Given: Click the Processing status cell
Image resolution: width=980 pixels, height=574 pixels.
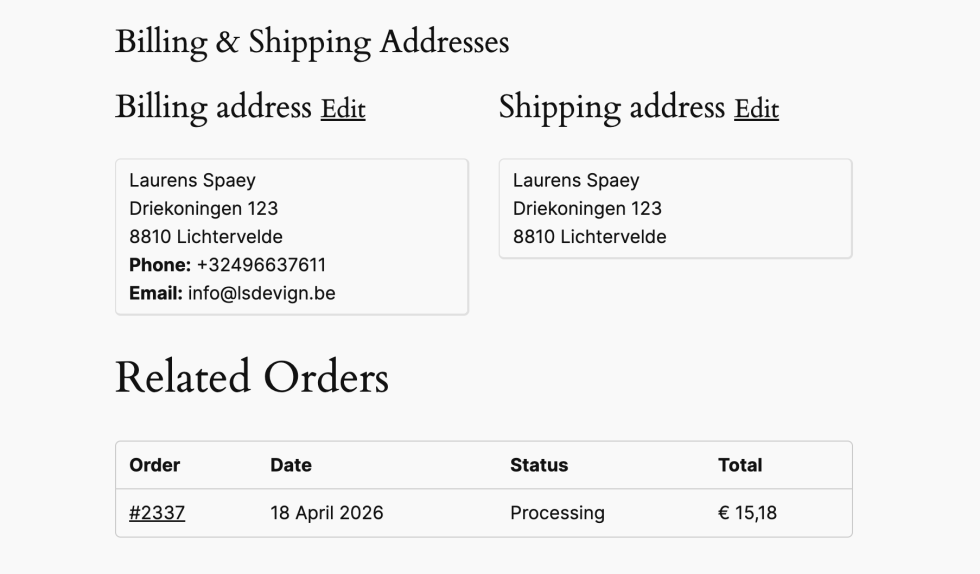Looking at the screenshot, I should (x=557, y=513).
